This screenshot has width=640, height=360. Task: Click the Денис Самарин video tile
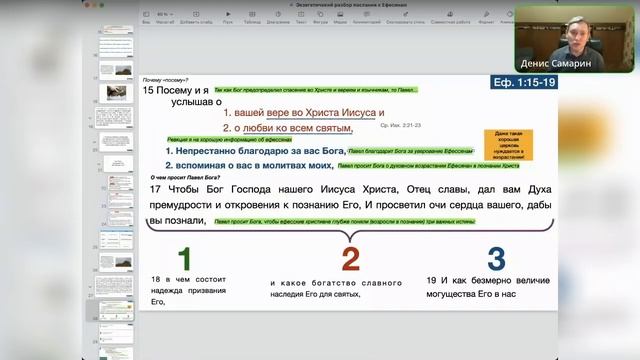(x=574, y=40)
